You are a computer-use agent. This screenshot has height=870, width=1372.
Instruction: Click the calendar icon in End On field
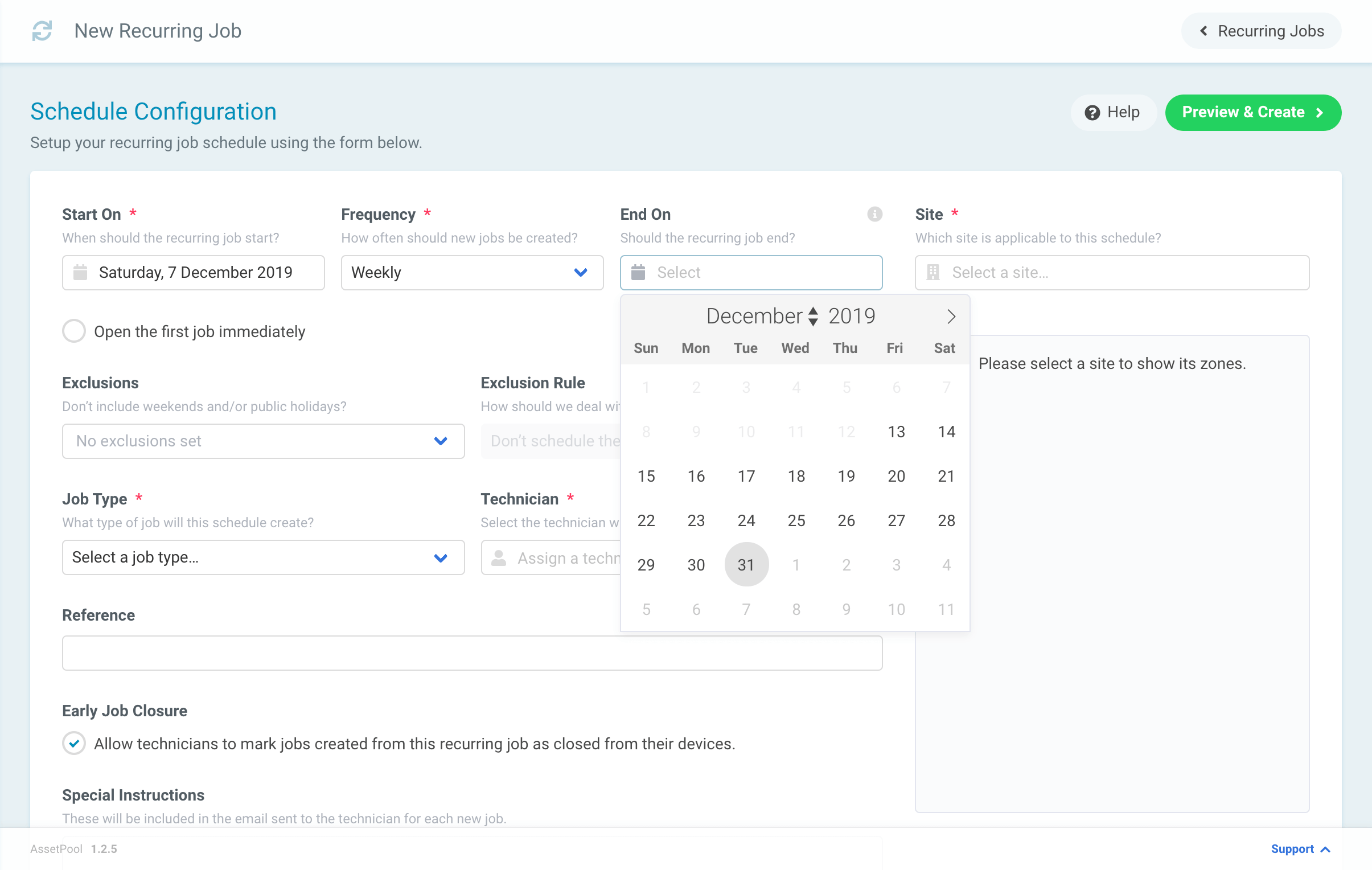tap(639, 272)
